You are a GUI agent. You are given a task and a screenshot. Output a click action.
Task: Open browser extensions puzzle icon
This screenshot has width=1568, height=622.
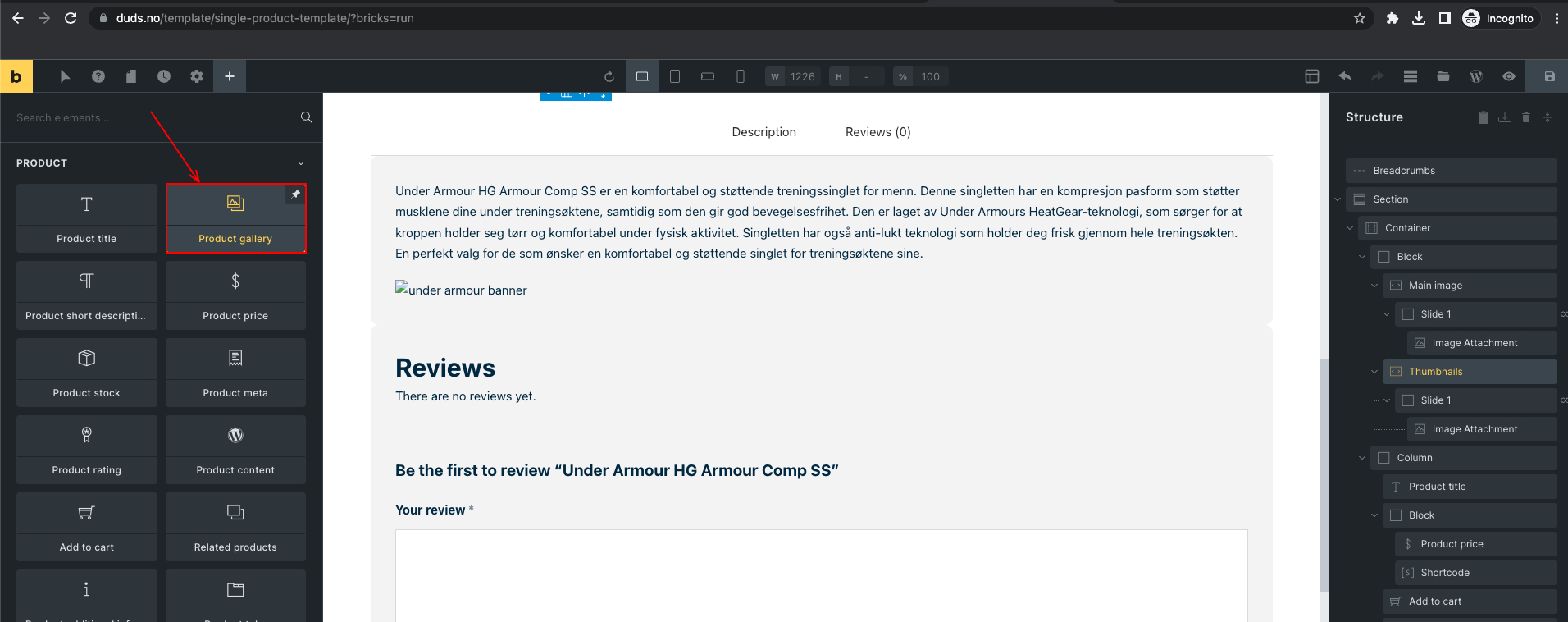coord(1393,18)
